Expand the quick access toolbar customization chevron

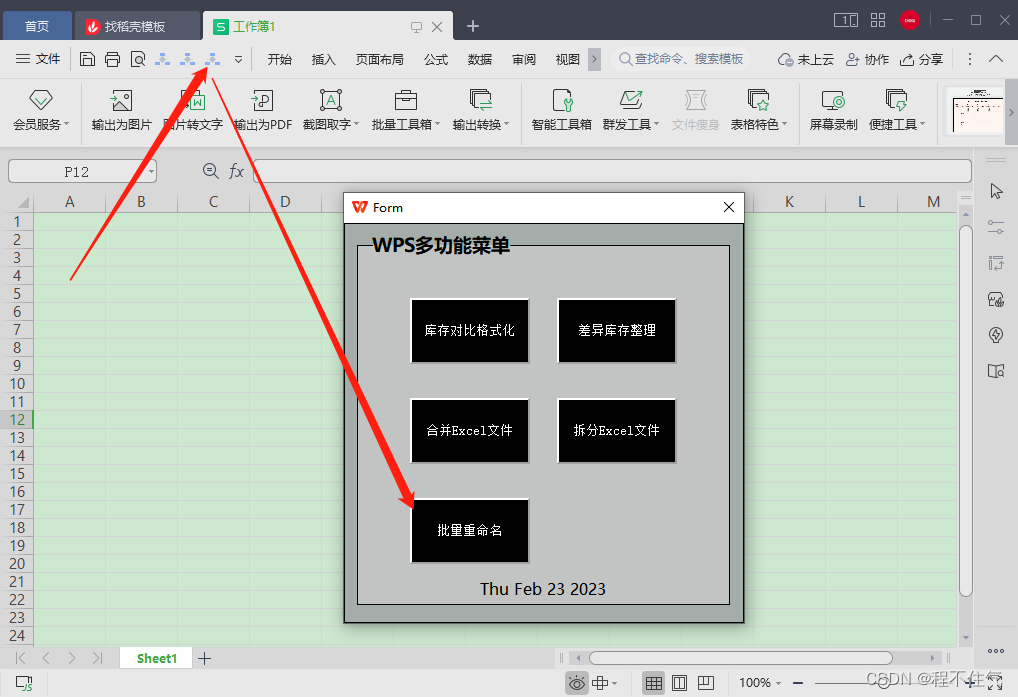pyautogui.click(x=237, y=59)
